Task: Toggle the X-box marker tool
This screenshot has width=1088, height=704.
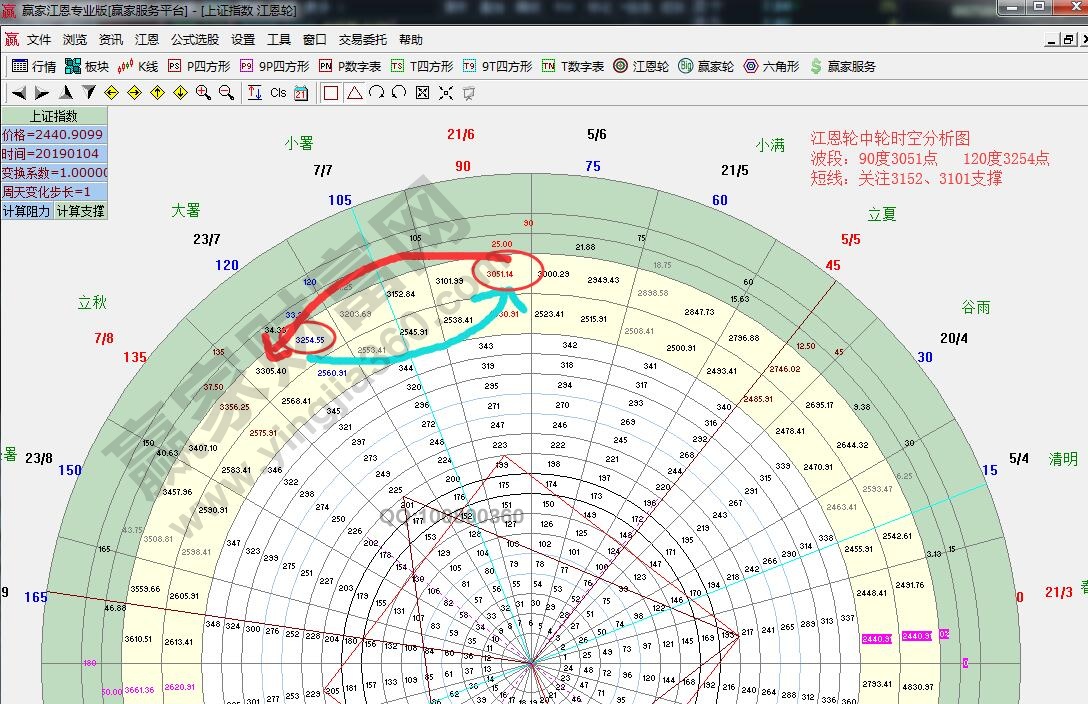Action: (x=422, y=92)
